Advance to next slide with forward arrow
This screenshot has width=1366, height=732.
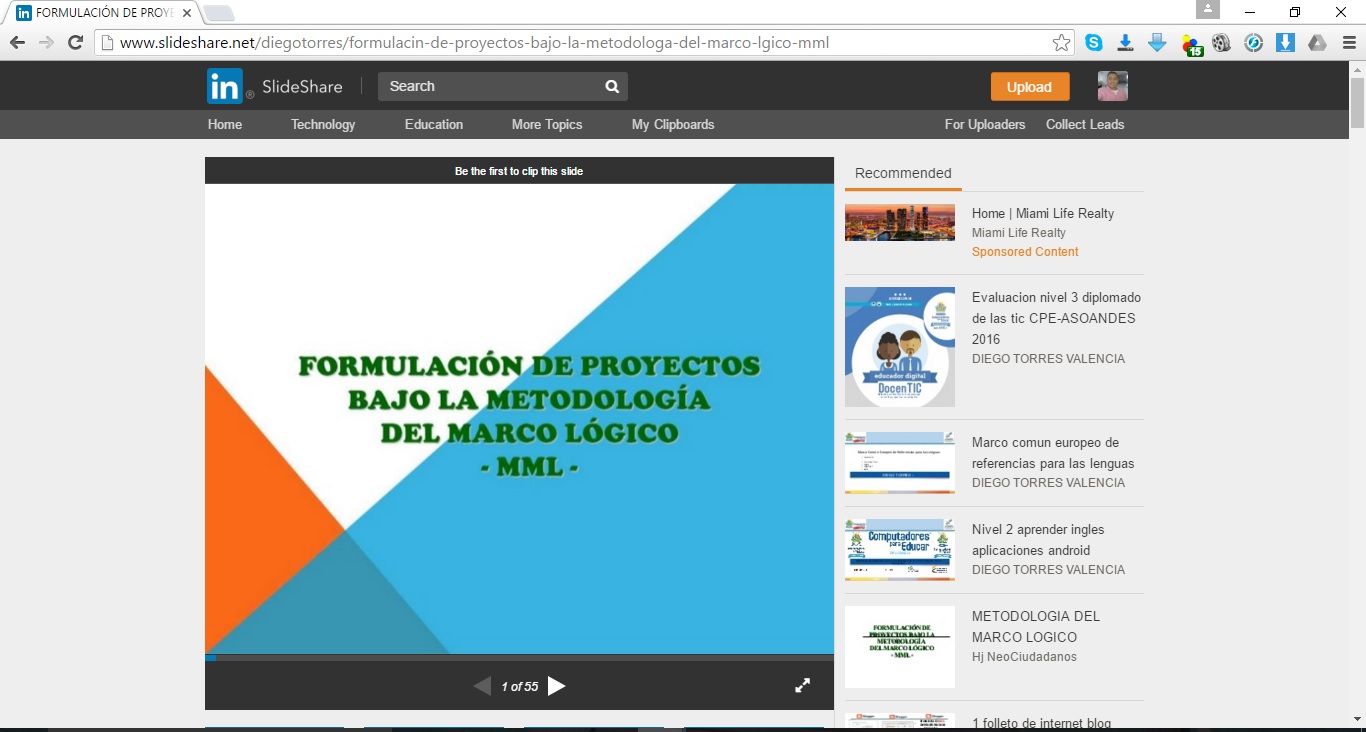[557, 686]
